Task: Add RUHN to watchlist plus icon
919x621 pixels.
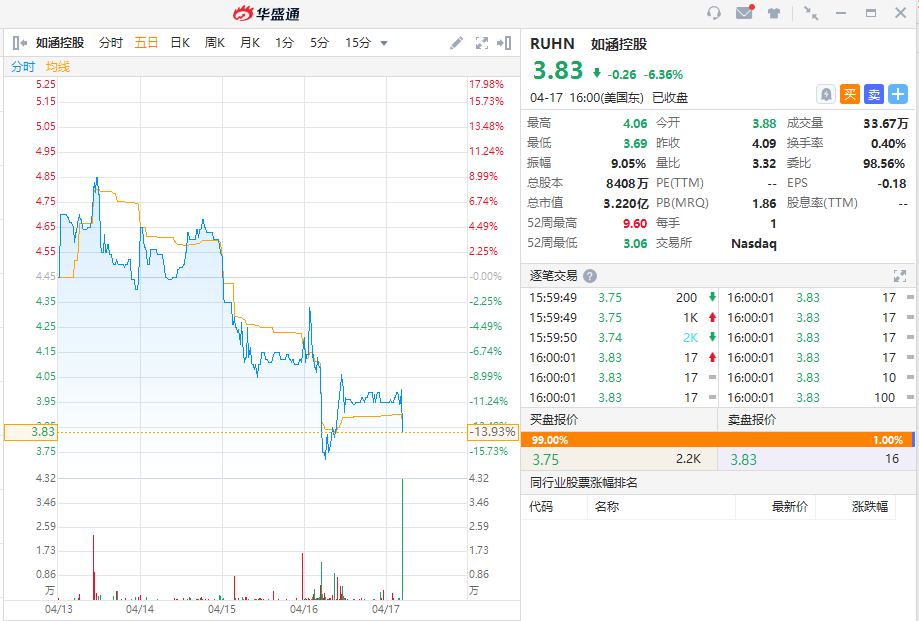Action: point(898,94)
